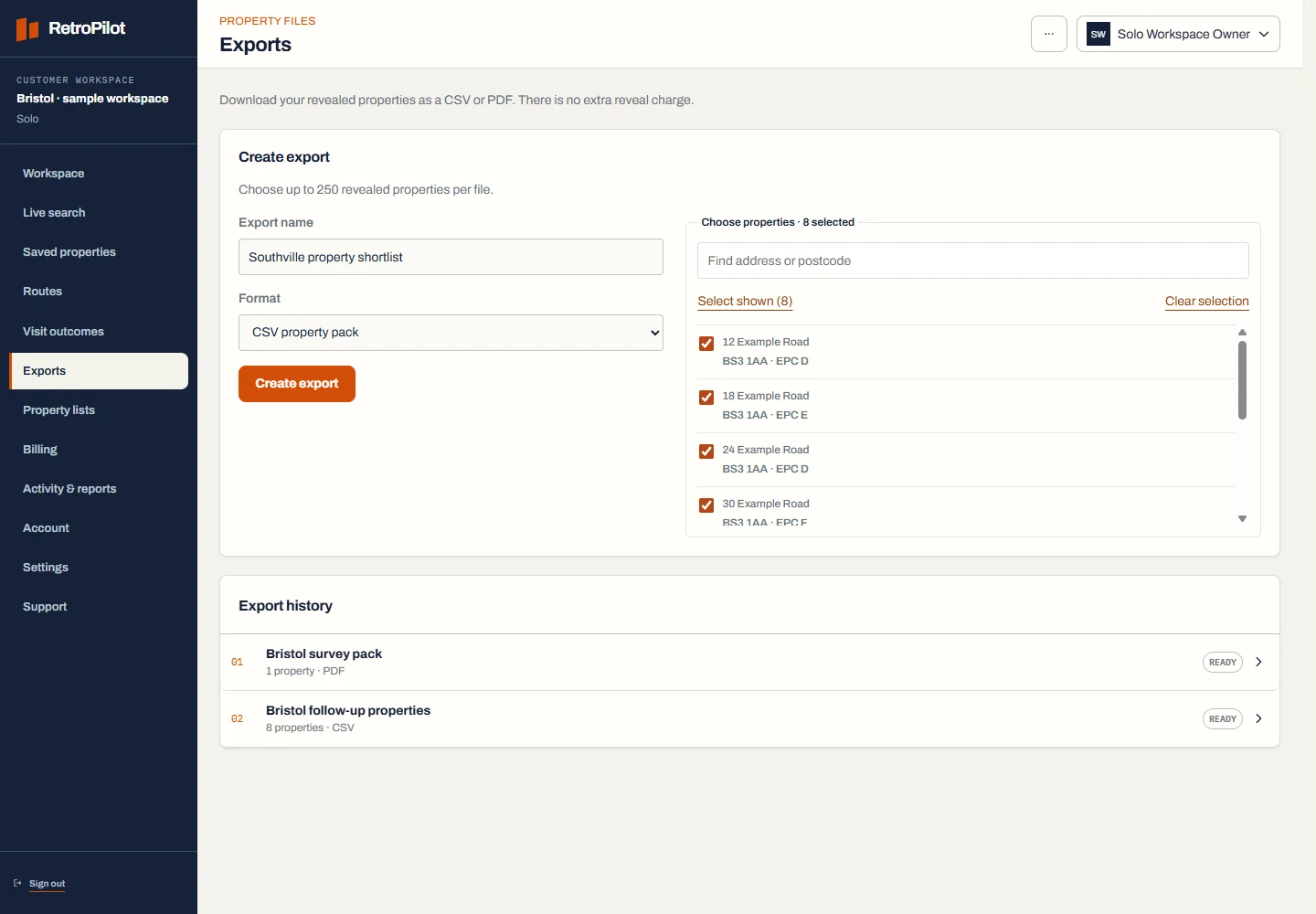Open Routes in the sidebar

point(99,292)
